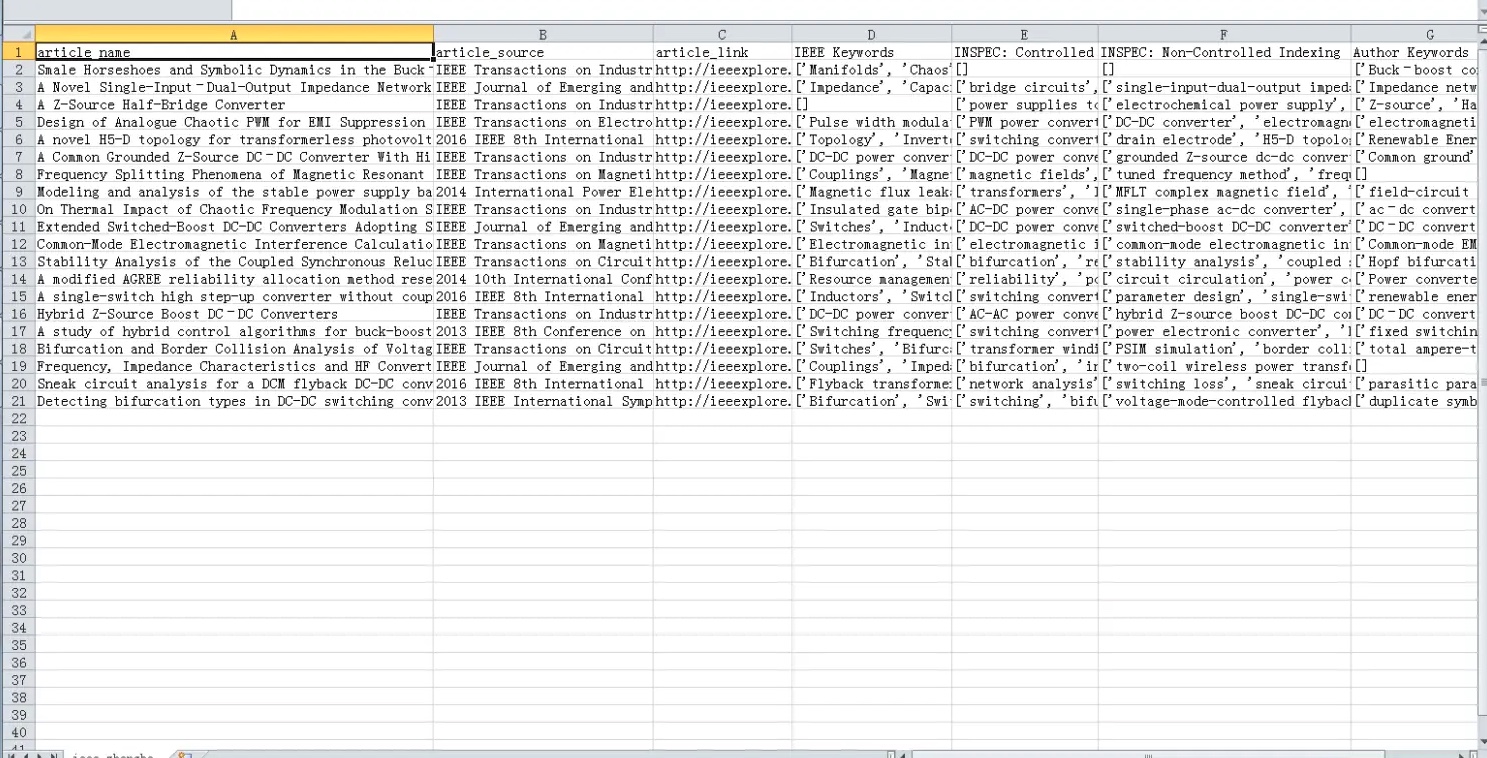The image size is (1487, 758).
Task: Select column C header
Action: [723, 34]
